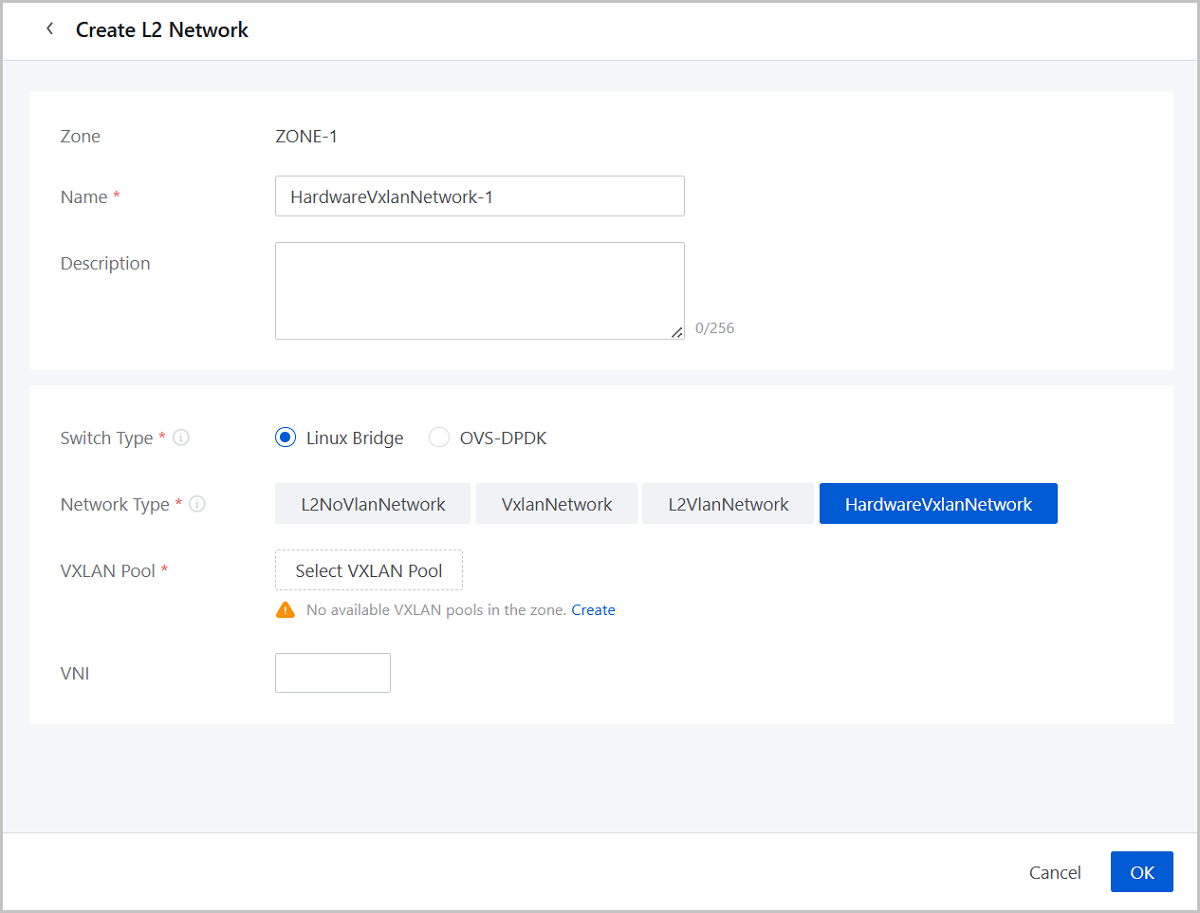Click inside the Description text area
Screen dimensions: 1200x913
479,290
